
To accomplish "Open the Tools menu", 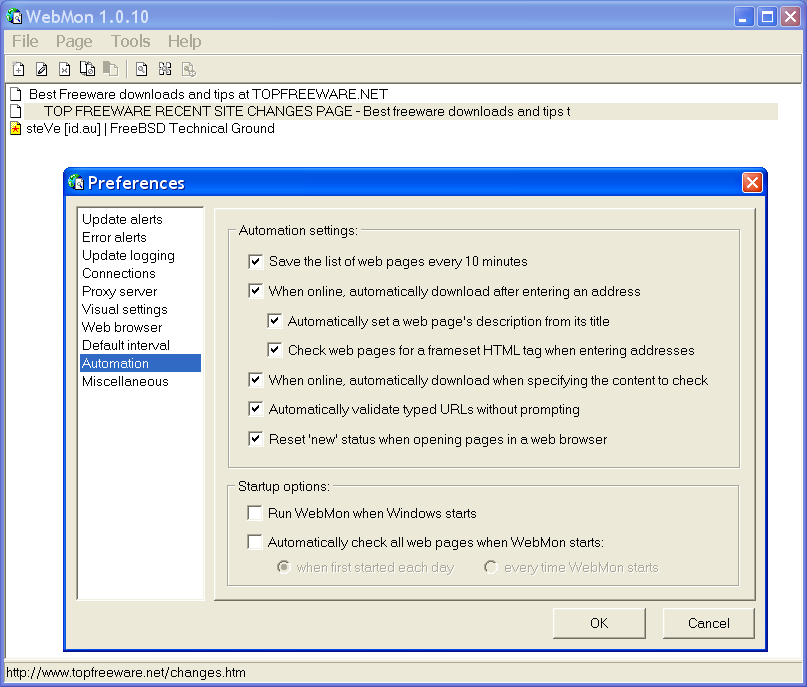I will [131, 41].
